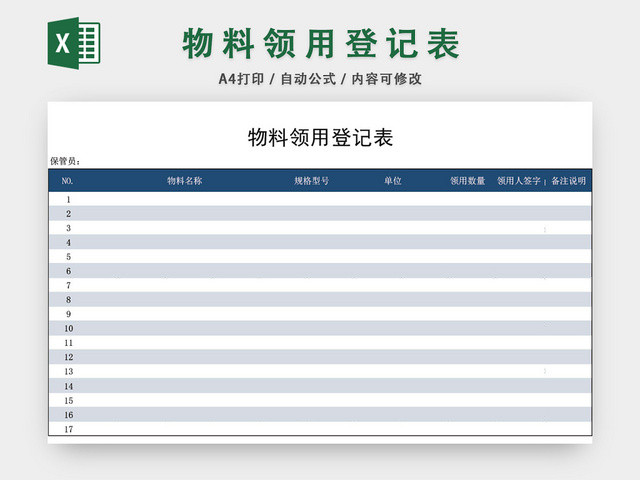The image size is (640, 480).
Task: Click the 规格型号 cell in row 2
Action: coord(311,213)
